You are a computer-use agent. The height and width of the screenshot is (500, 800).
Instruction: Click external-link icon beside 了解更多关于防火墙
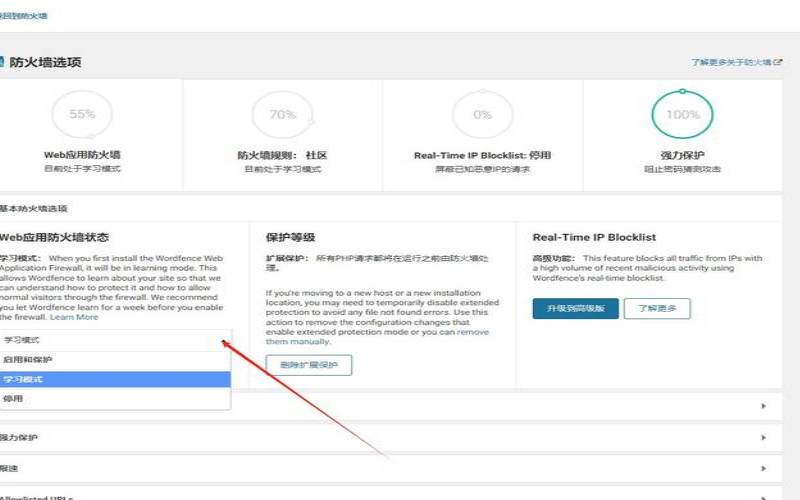coord(778,62)
